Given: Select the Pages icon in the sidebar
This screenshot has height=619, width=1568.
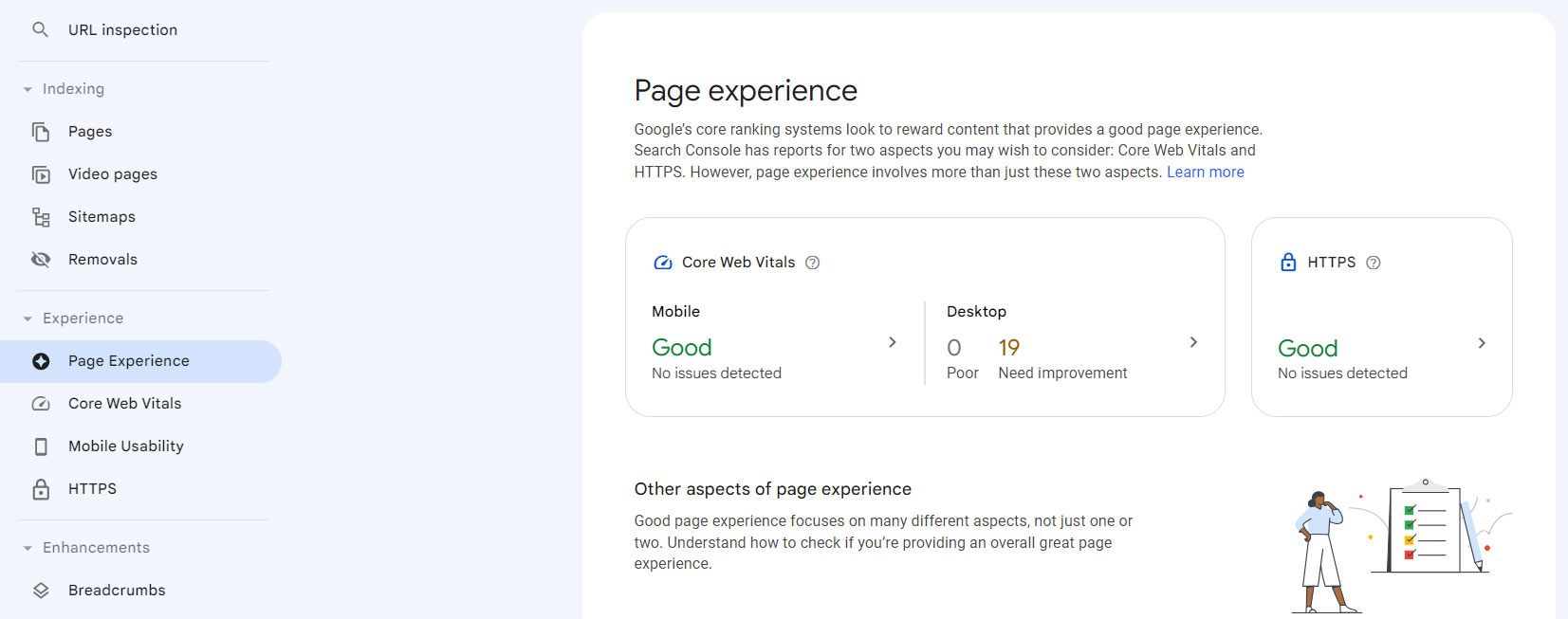Looking at the screenshot, I should (41, 131).
